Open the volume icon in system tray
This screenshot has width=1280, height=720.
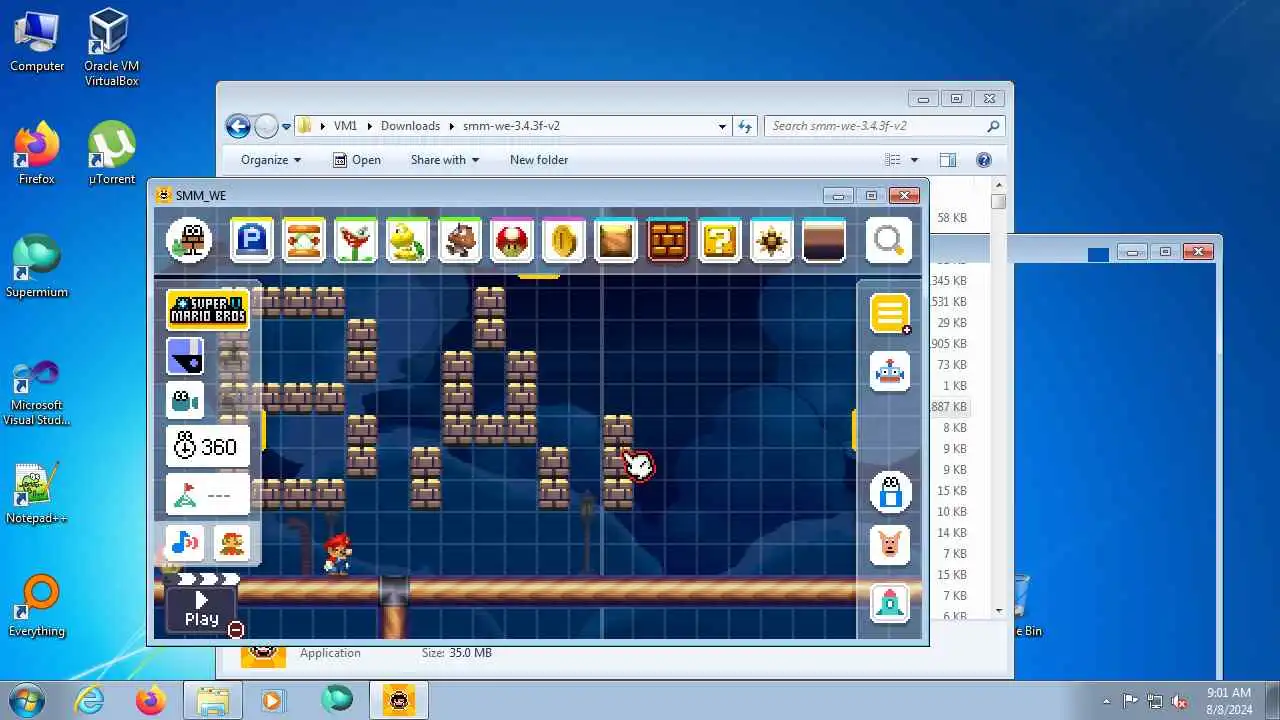pyautogui.click(x=1179, y=701)
